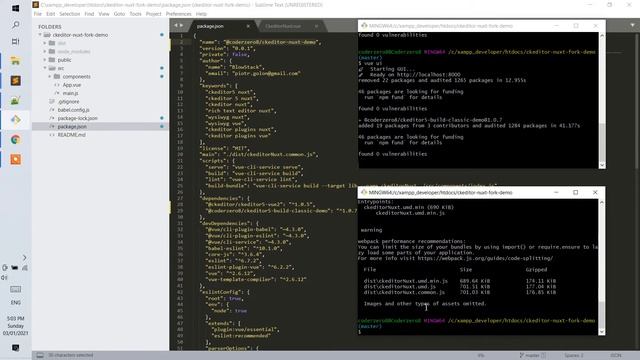The height and width of the screenshot is (360, 640).
Task: Go to previous tab using left arrow
Action: (x=176, y=25)
